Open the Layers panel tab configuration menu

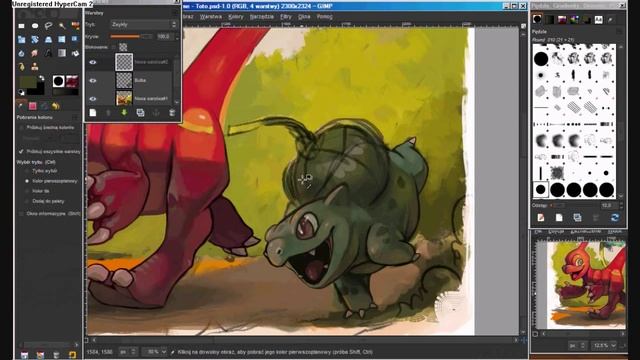click(x=176, y=13)
